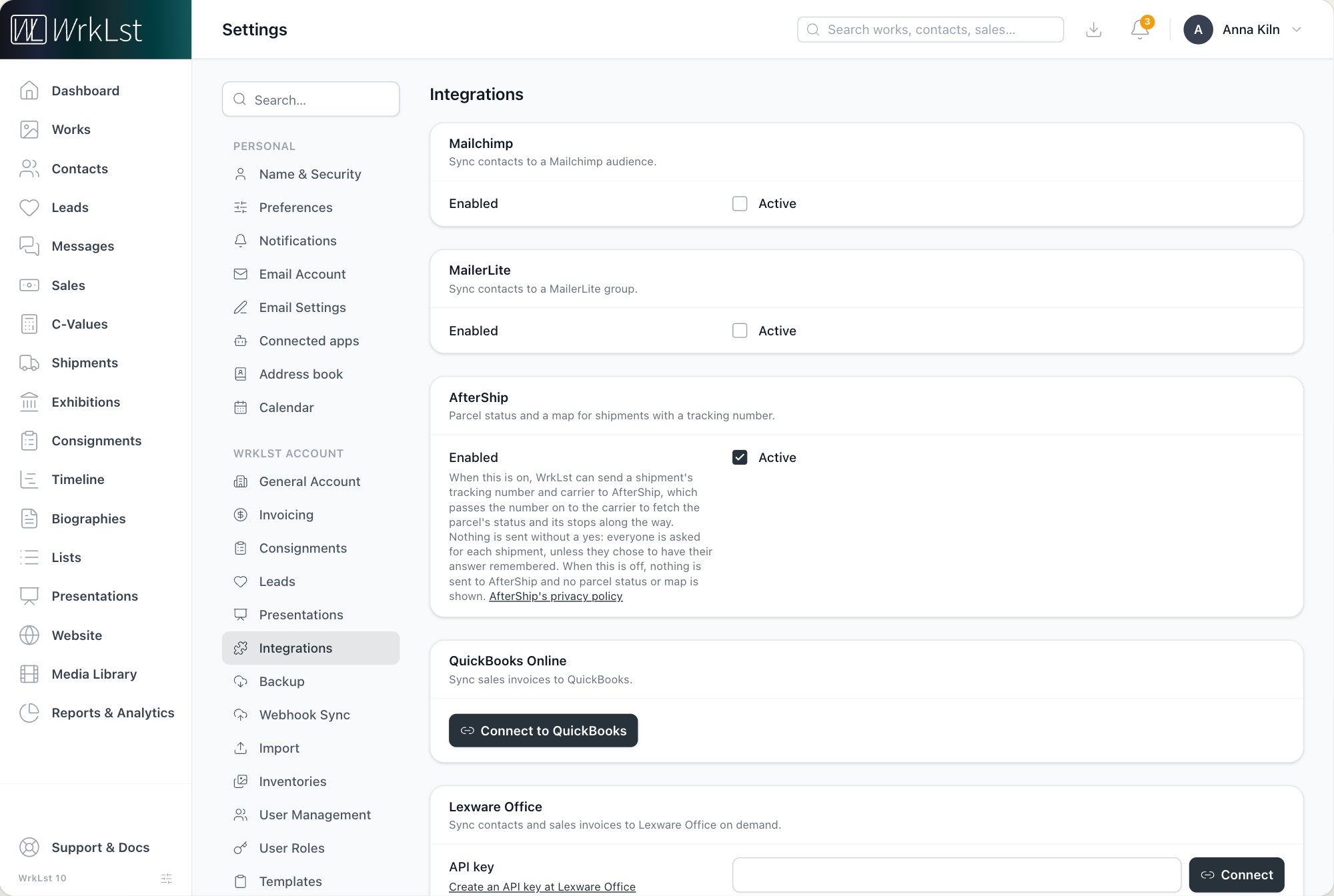Click Anna Kiln avatar circle
The height and width of the screenshot is (896, 1334).
coord(1198,29)
